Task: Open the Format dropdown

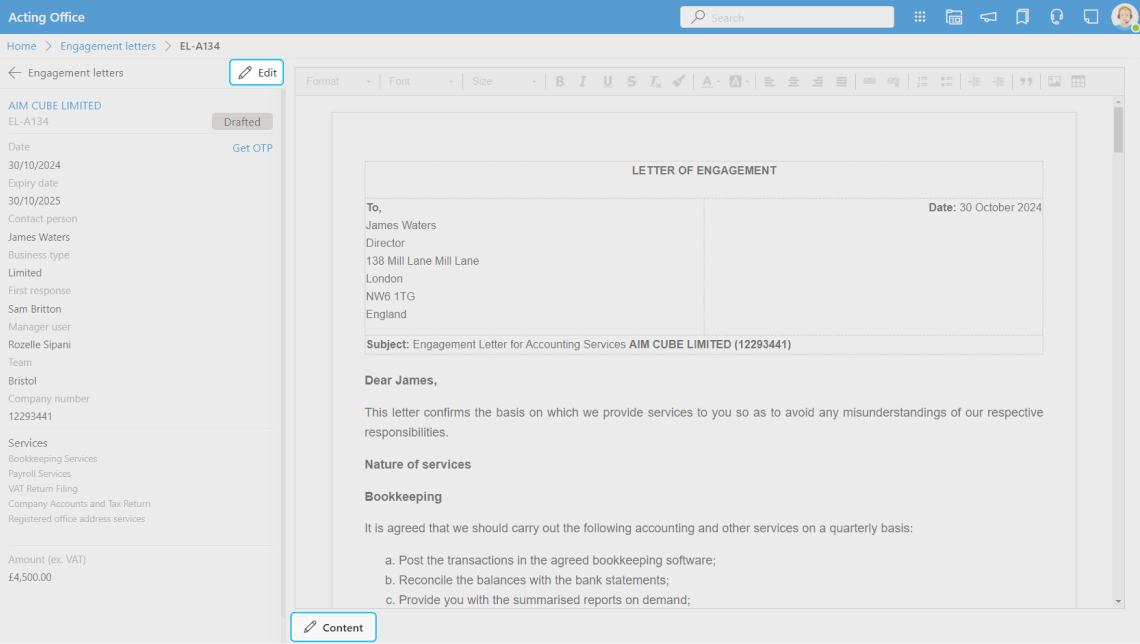Action: pos(338,81)
